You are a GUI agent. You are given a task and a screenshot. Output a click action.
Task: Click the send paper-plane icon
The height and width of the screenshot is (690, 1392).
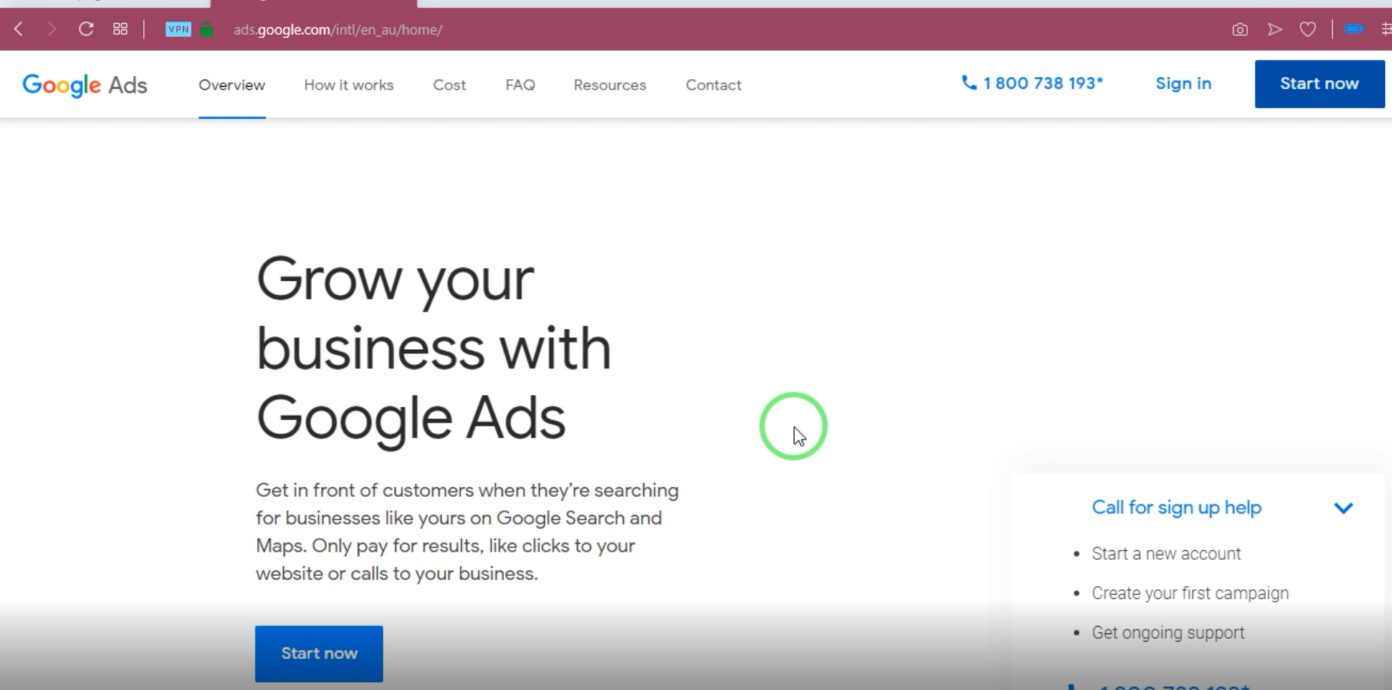tap(1274, 30)
